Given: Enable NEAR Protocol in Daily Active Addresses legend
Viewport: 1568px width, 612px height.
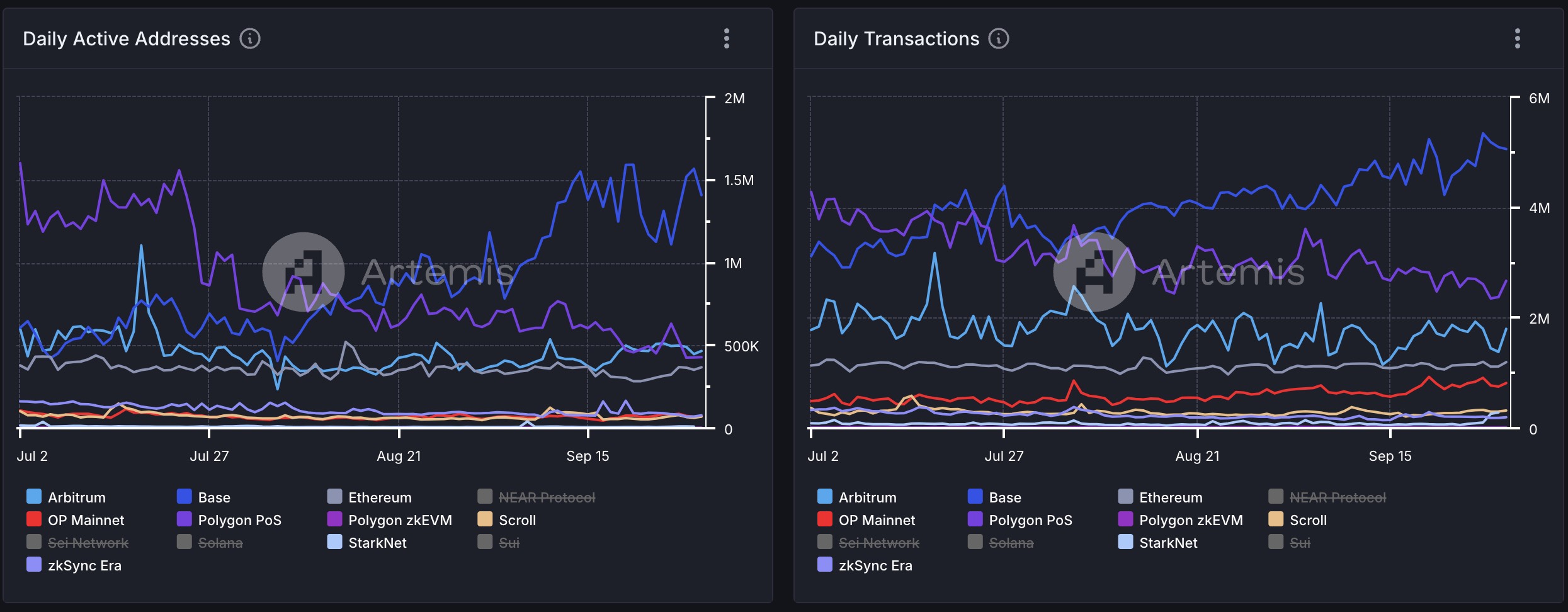Looking at the screenshot, I should click(536, 497).
